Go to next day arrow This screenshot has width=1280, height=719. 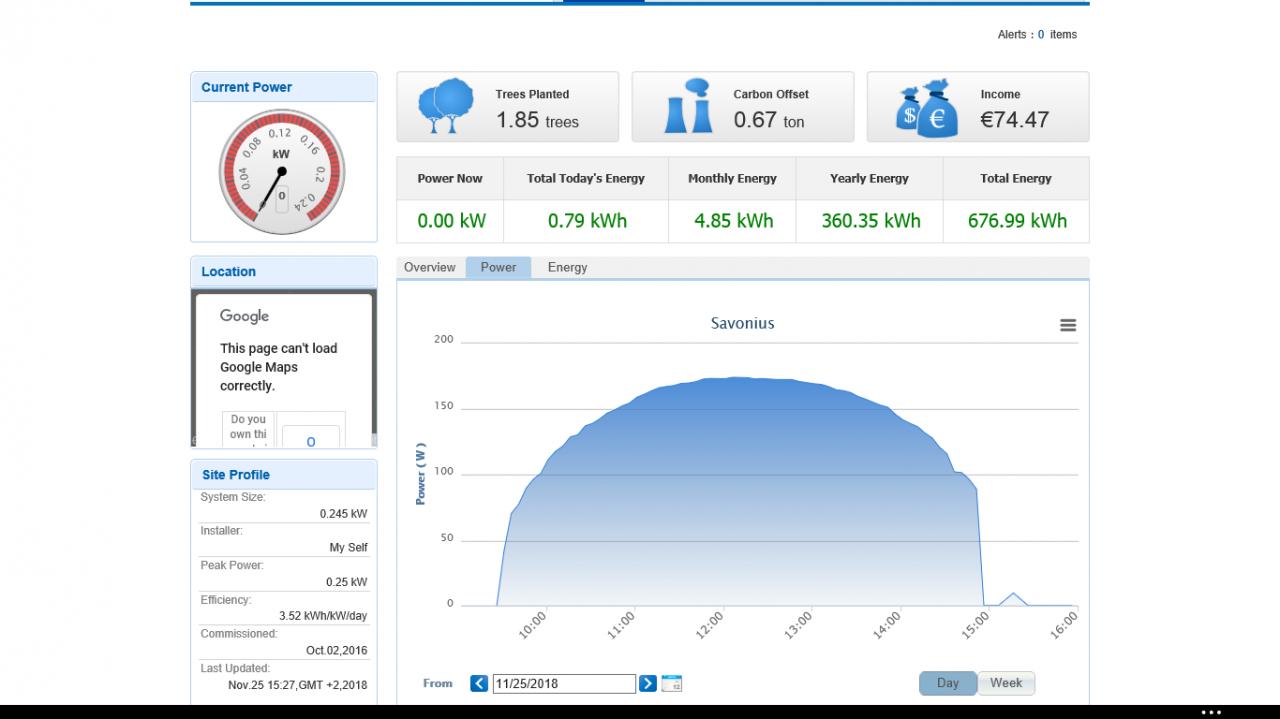point(648,684)
